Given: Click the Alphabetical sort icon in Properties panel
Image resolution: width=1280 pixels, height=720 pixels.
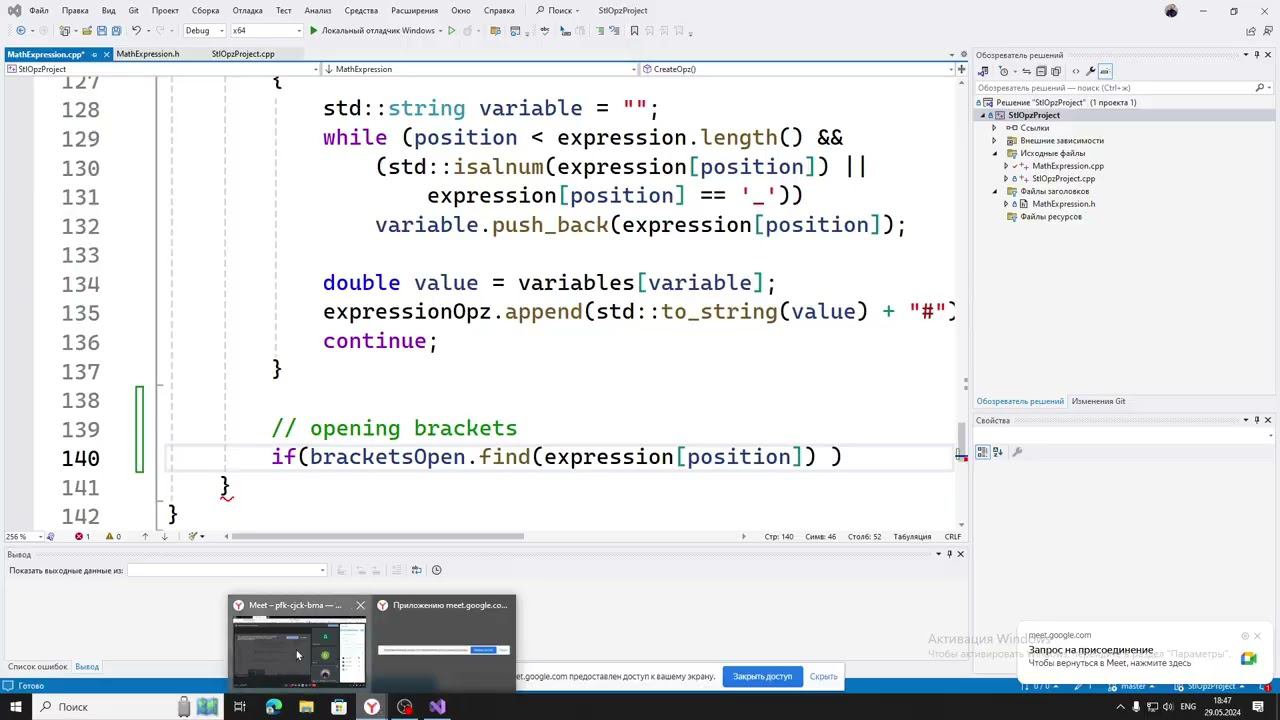Looking at the screenshot, I should coord(997,452).
